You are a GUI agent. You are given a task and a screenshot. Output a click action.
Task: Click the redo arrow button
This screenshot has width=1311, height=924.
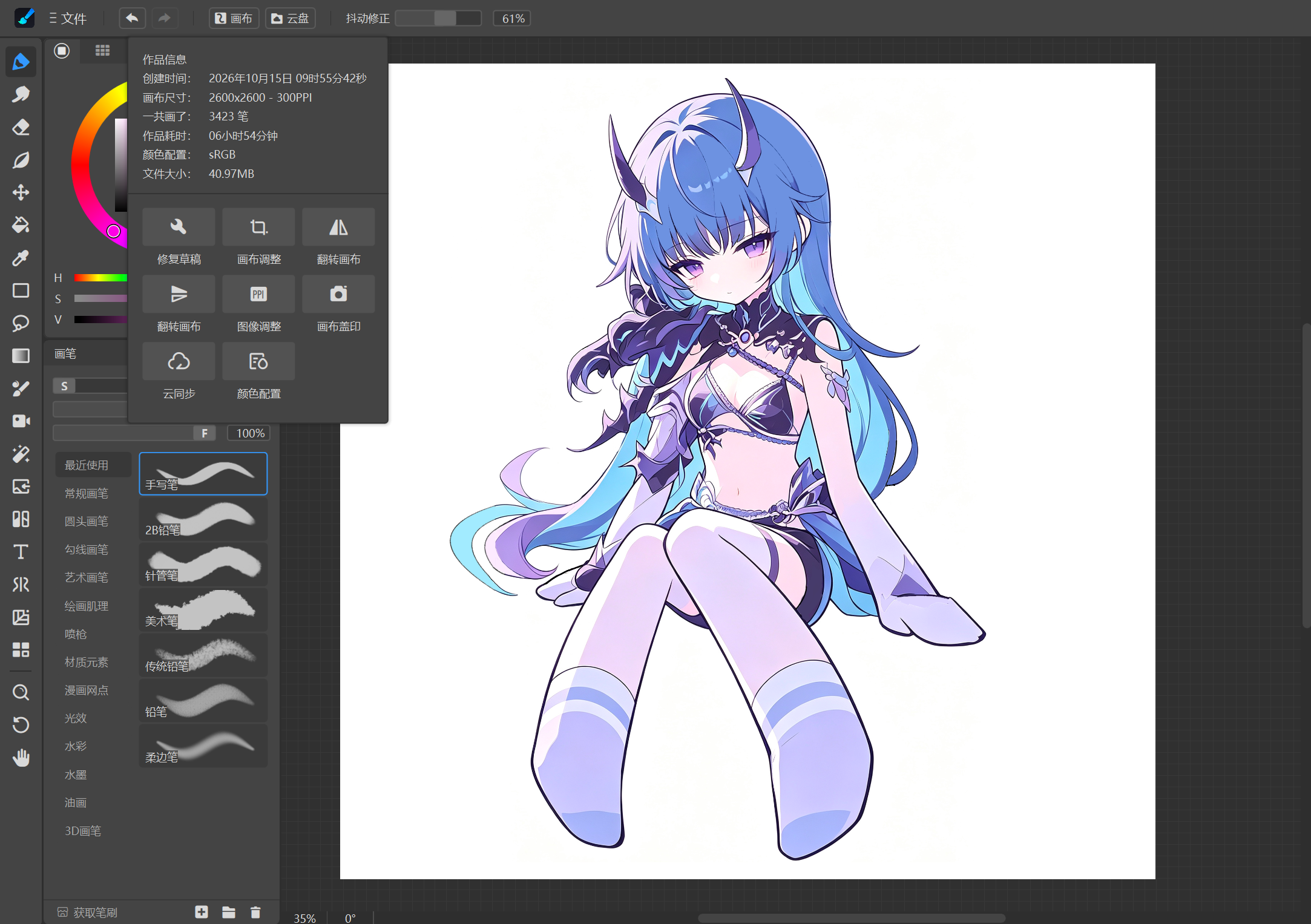point(164,18)
